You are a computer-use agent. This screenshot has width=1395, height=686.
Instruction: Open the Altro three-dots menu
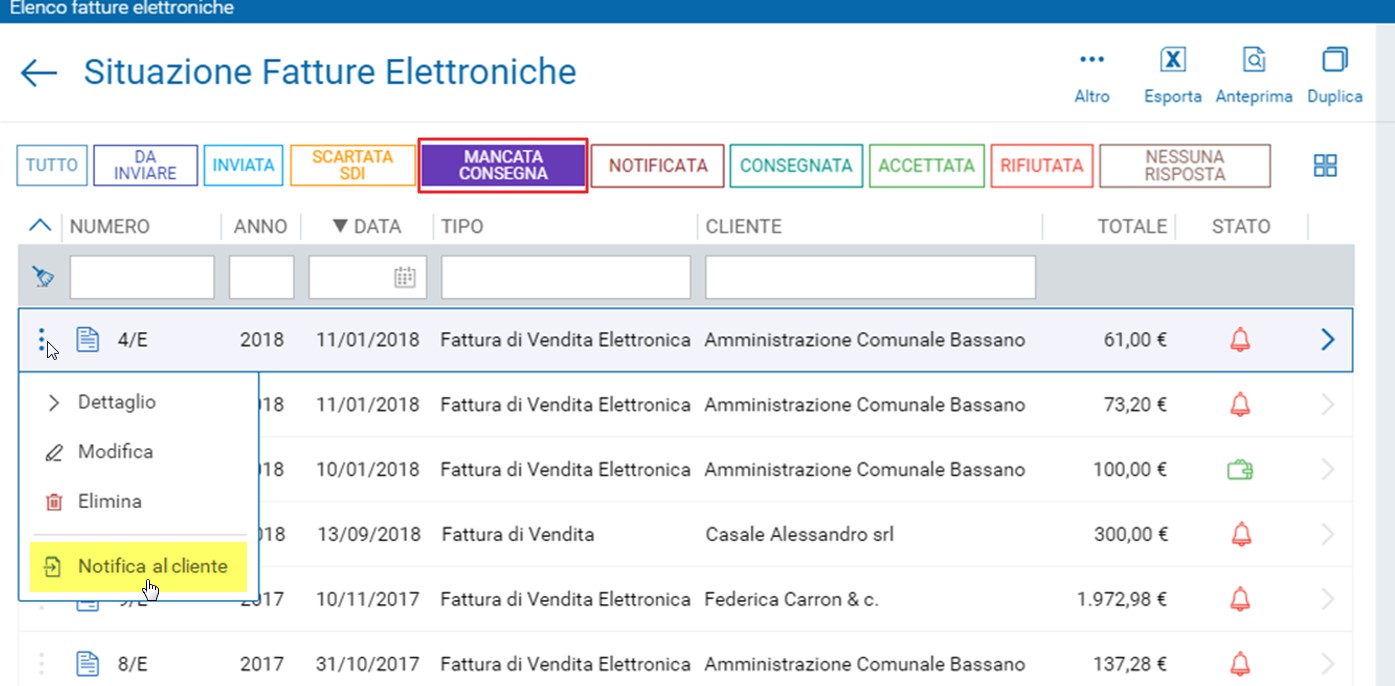1092,60
